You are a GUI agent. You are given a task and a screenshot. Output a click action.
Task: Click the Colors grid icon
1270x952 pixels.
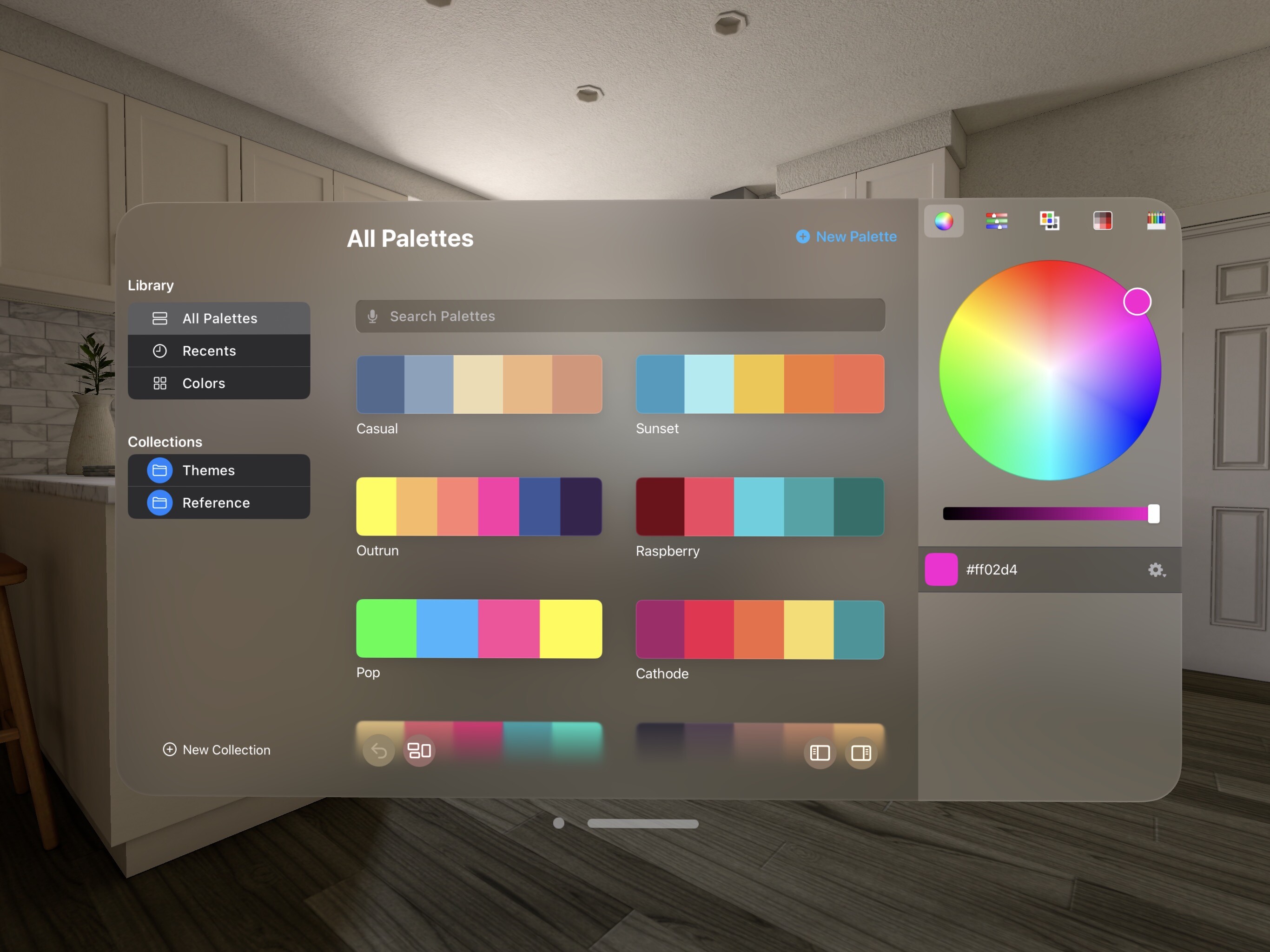[159, 383]
